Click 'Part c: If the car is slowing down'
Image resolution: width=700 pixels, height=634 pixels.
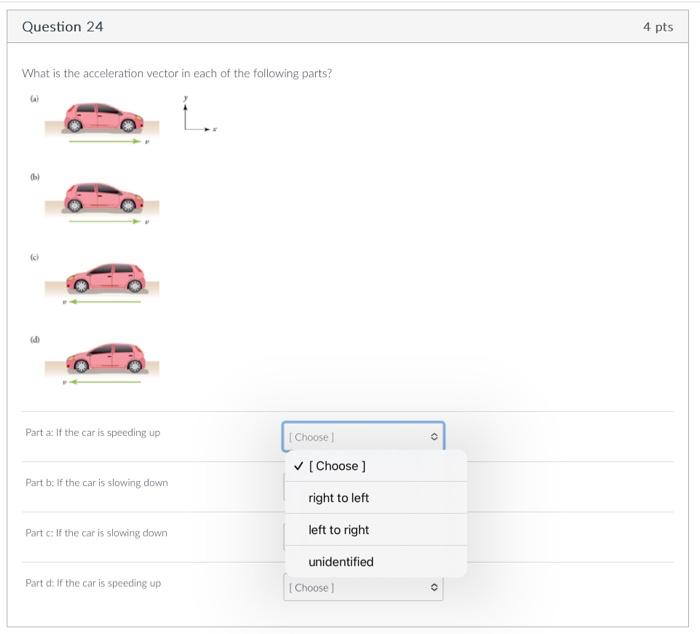96,533
